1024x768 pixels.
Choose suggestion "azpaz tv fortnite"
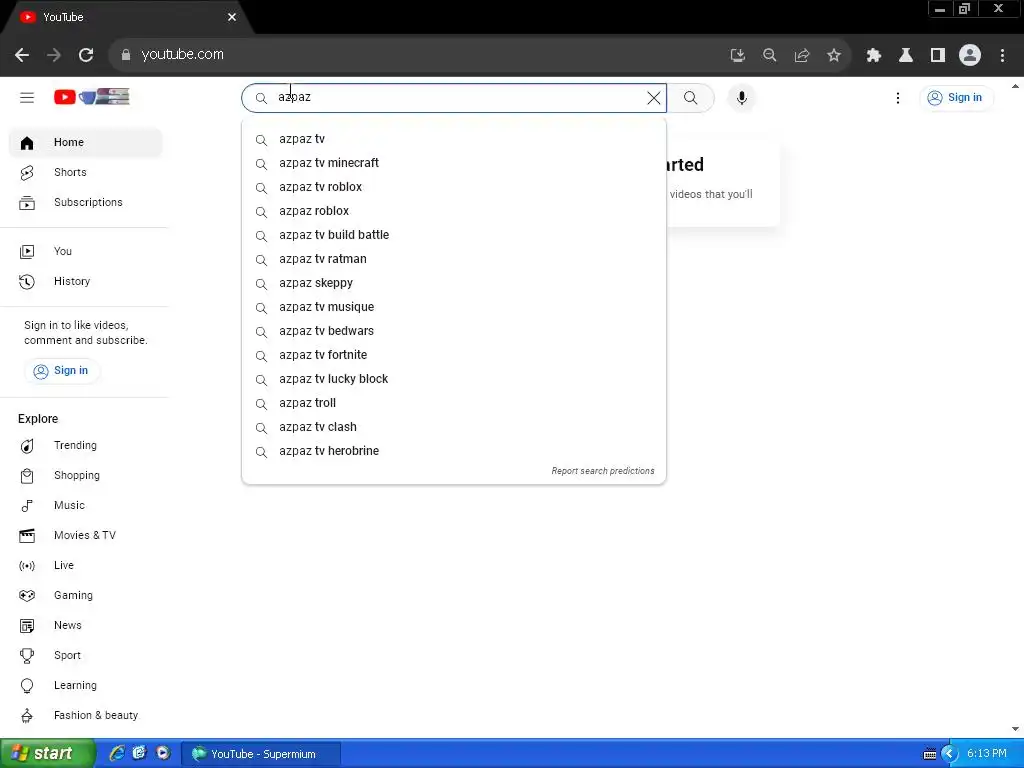(454, 355)
